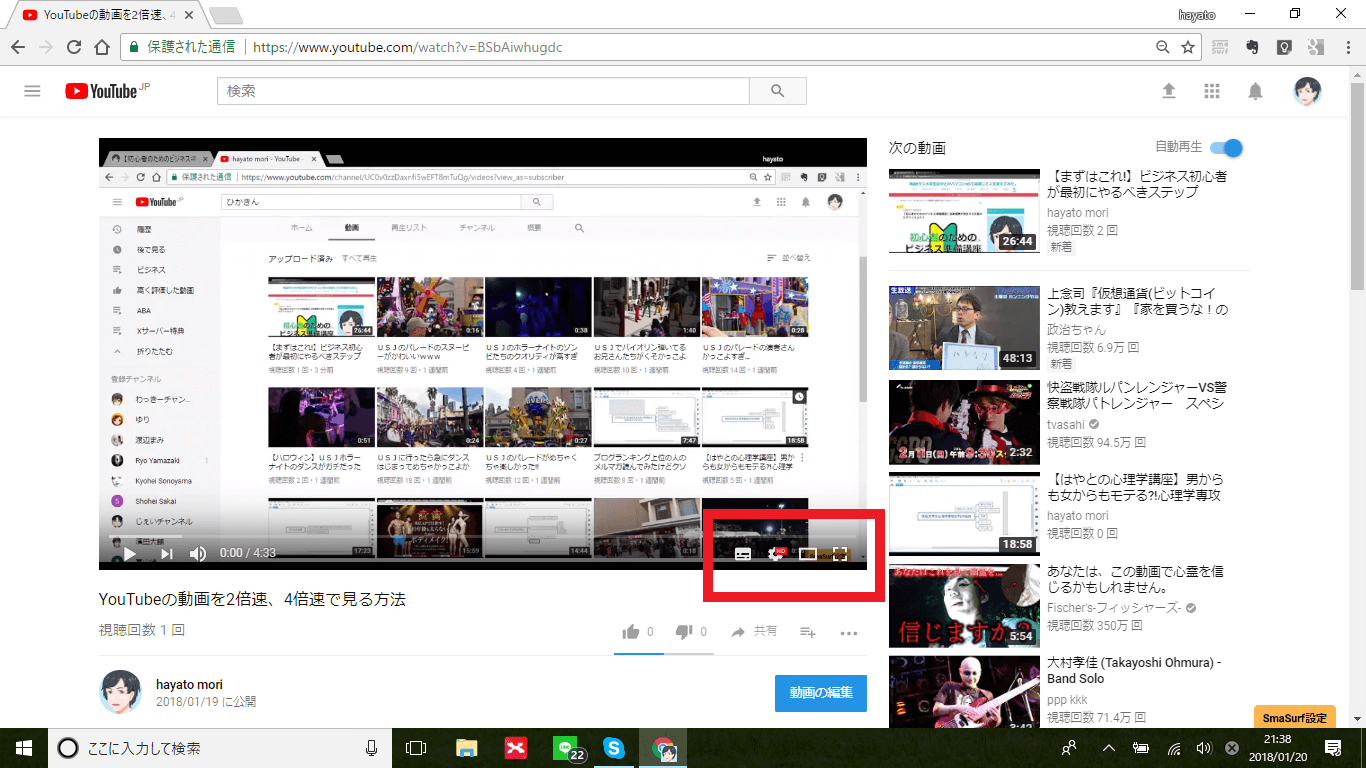Image resolution: width=1366 pixels, height=768 pixels.
Task: Click the 動画の編集 button
Action: 821,693
